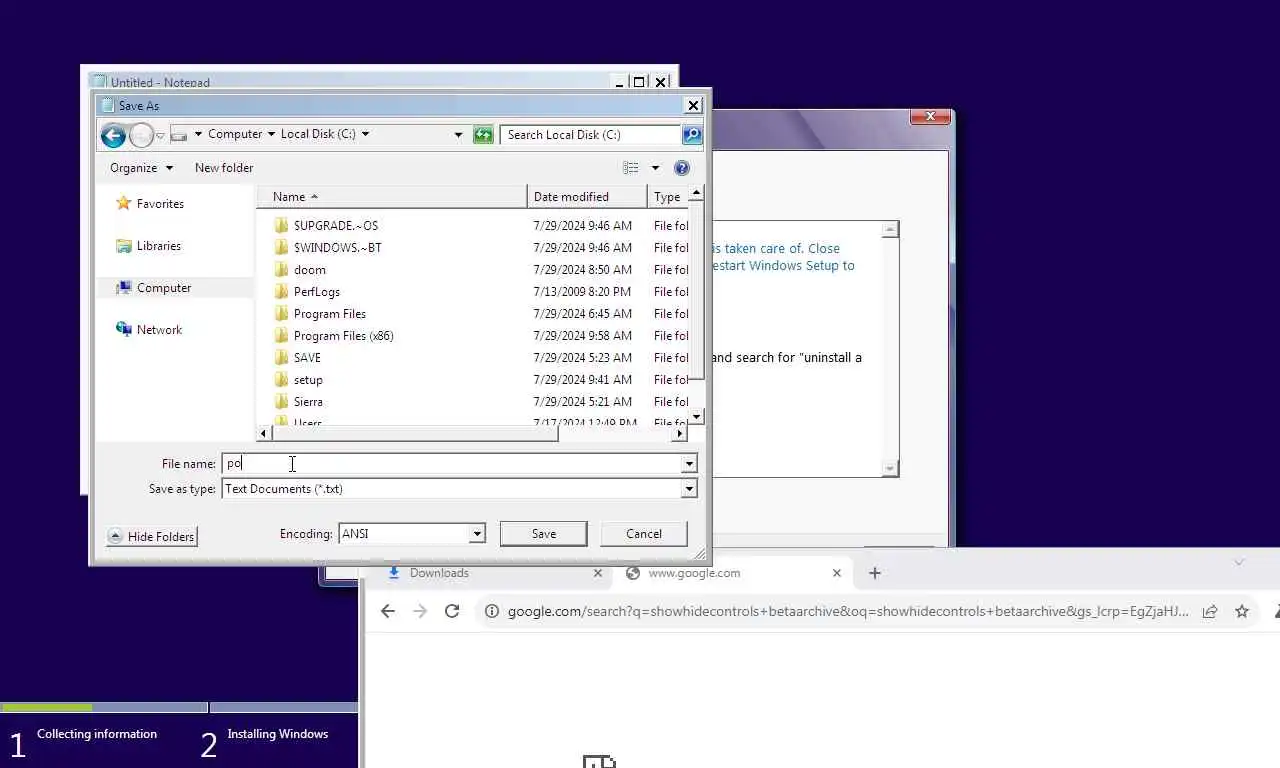Open the File name dropdown arrow

(689, 464)
